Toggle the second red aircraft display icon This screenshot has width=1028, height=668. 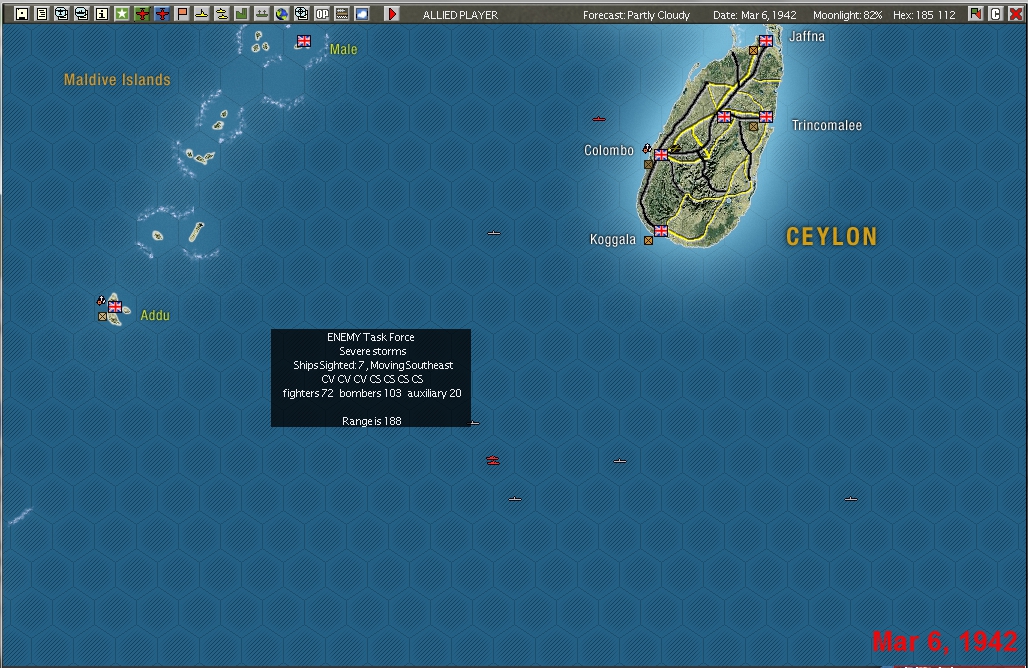(161, 13)
